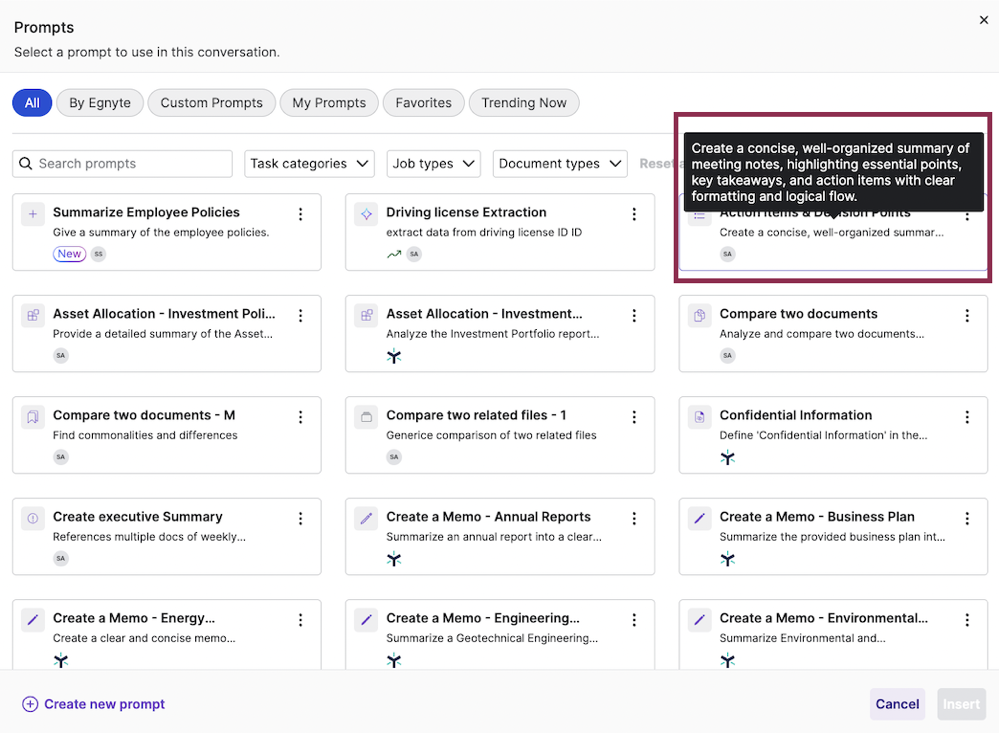This screenshot has height=733, width=999.
Task: Open the three-dot menu on Confidential Information
Action: tap(967, 417)
